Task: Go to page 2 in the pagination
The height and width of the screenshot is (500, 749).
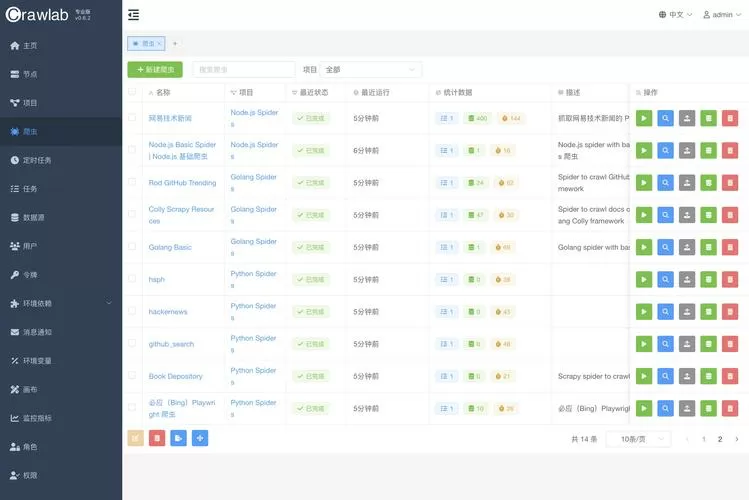Action: point(720,439)
